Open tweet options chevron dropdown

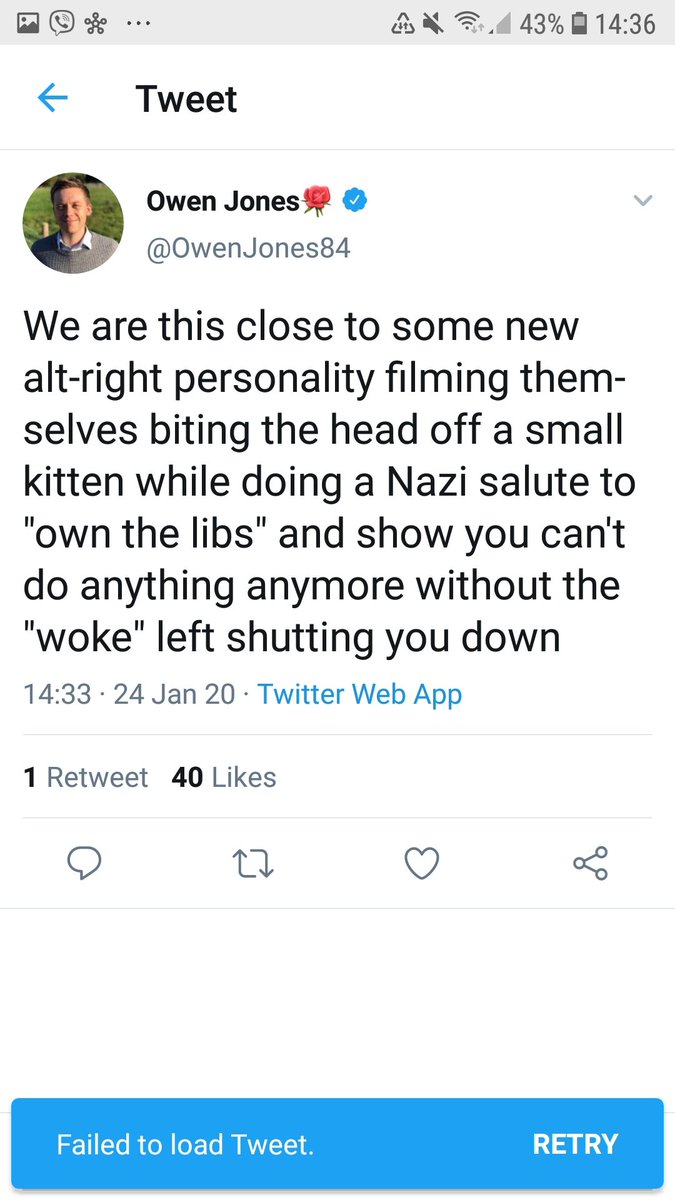coord(643,202)
